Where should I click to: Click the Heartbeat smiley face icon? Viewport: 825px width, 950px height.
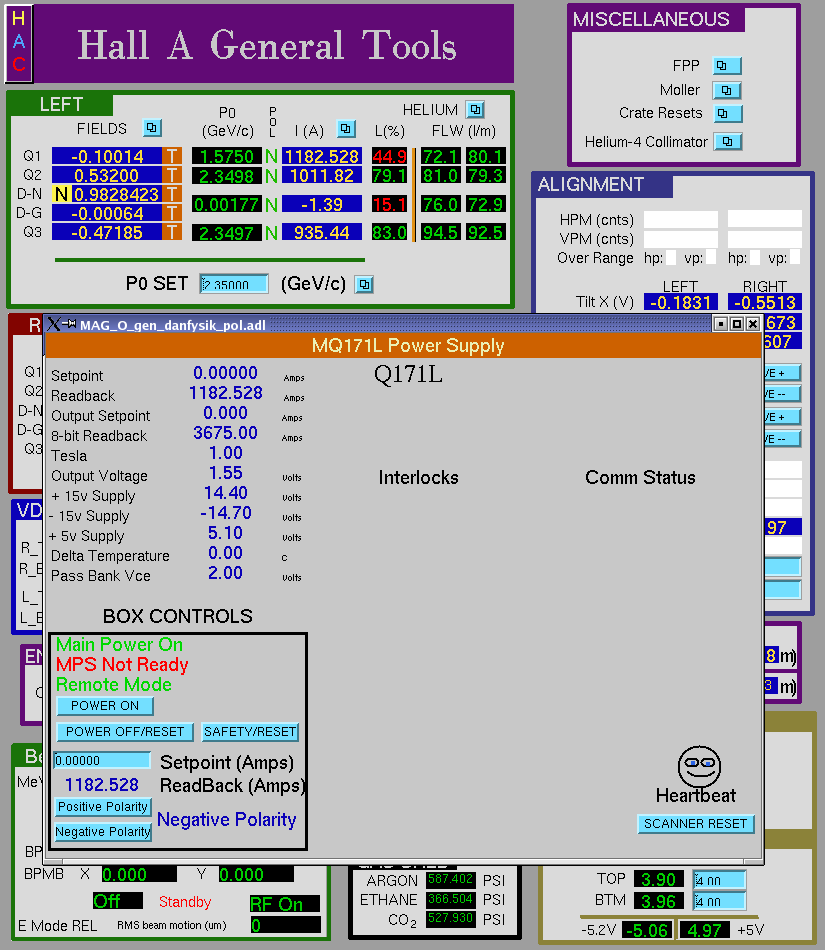[x=699, y=766]
